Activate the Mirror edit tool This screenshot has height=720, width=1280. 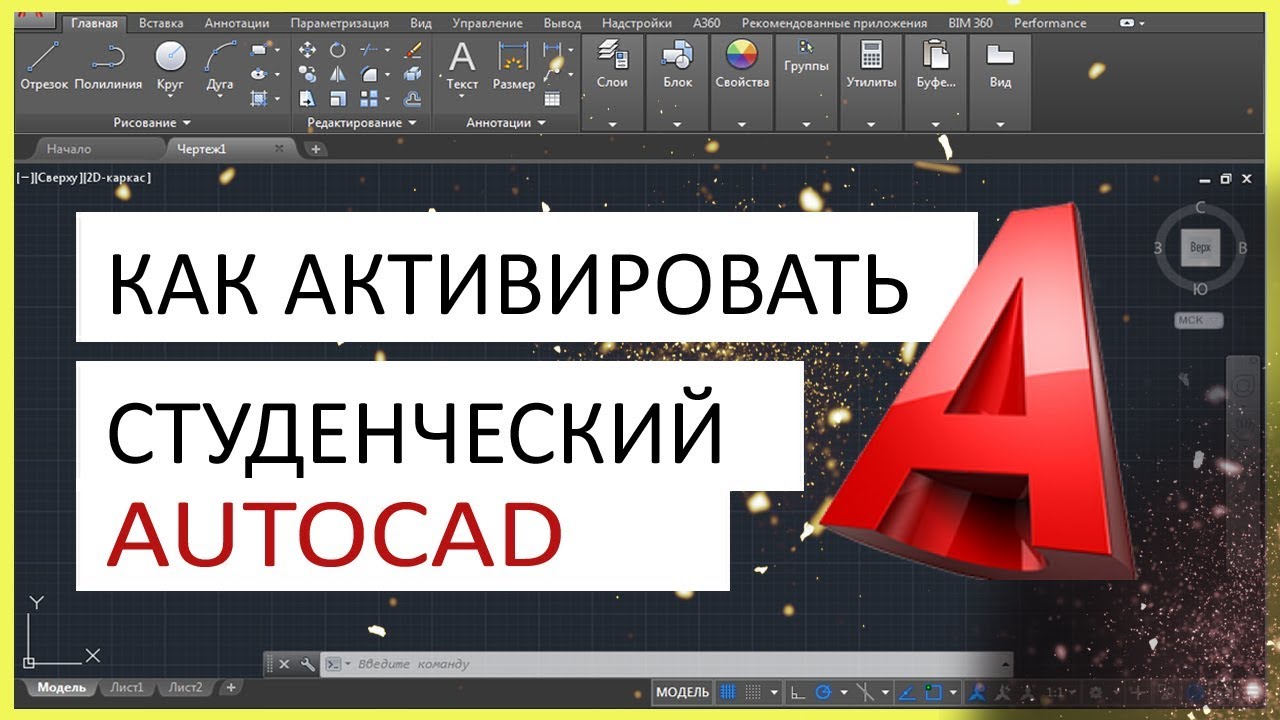pyautogui.click(x=337, y=73)
